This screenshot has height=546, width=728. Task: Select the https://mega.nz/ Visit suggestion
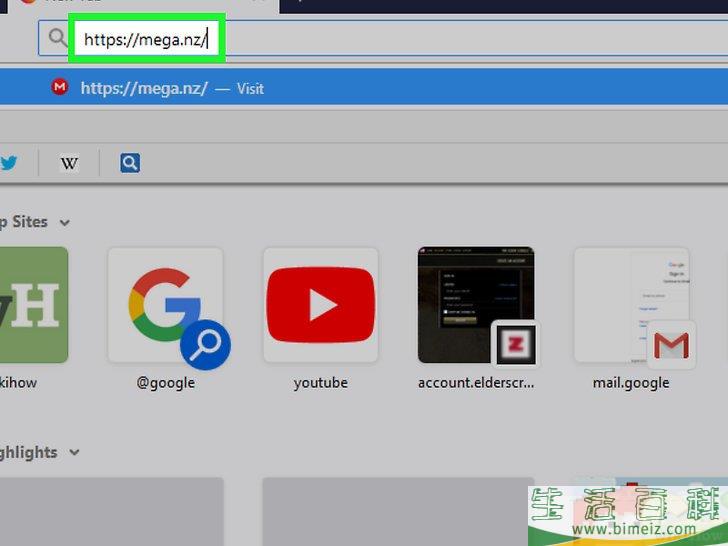point(364,87)
